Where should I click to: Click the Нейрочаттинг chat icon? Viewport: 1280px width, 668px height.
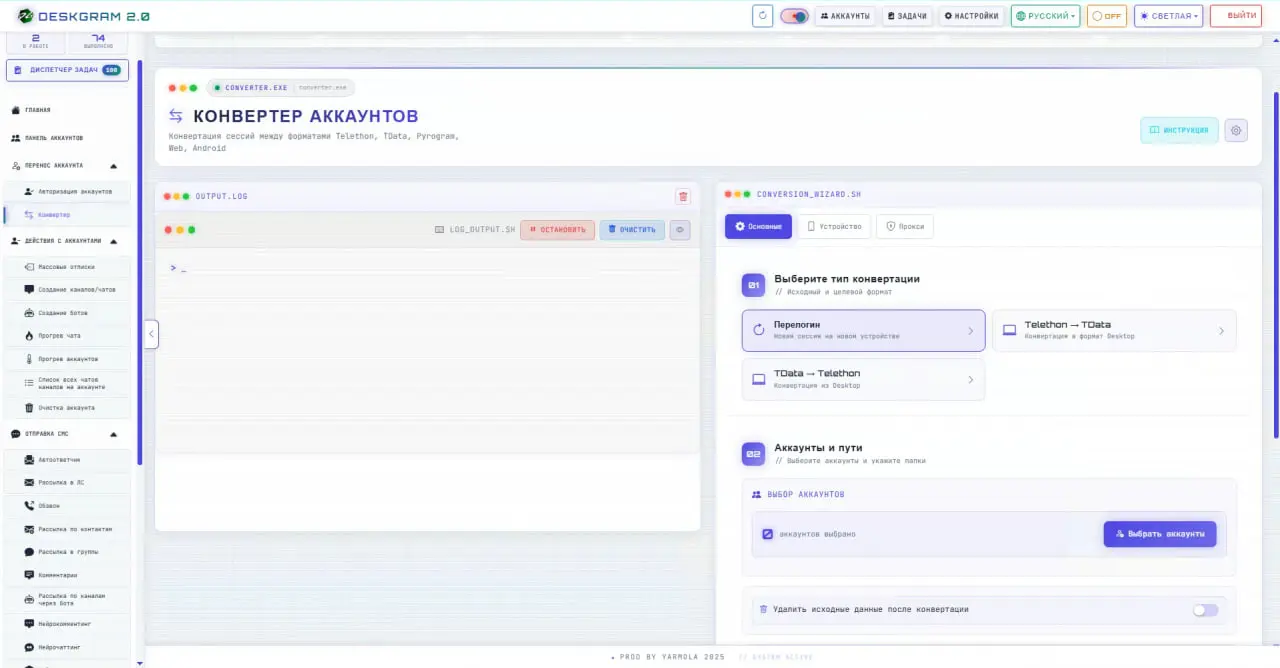pos(29,648)
